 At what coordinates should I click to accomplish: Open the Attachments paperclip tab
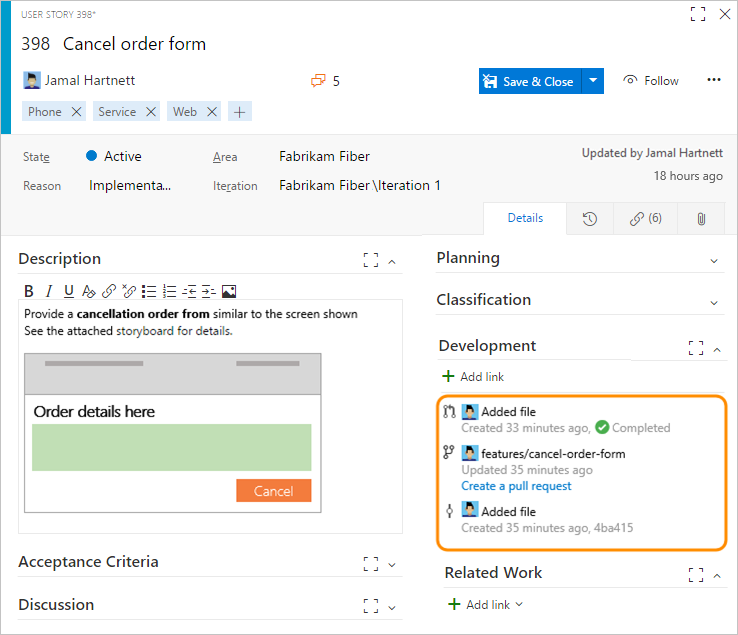pos(701,218)
